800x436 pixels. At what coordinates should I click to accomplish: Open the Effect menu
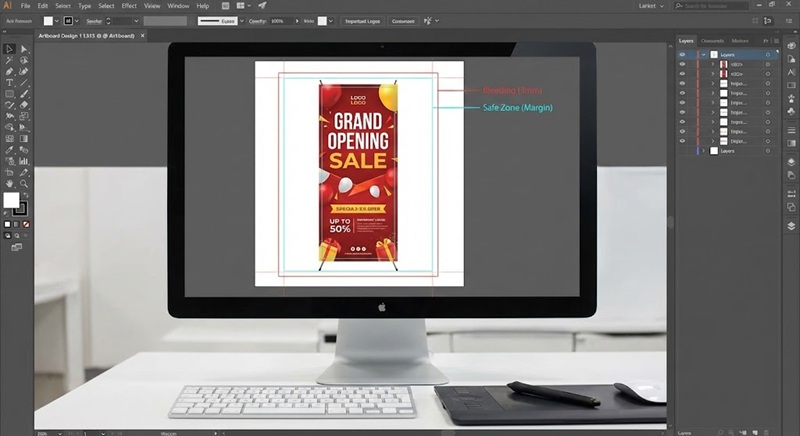(x=129, y=6)
